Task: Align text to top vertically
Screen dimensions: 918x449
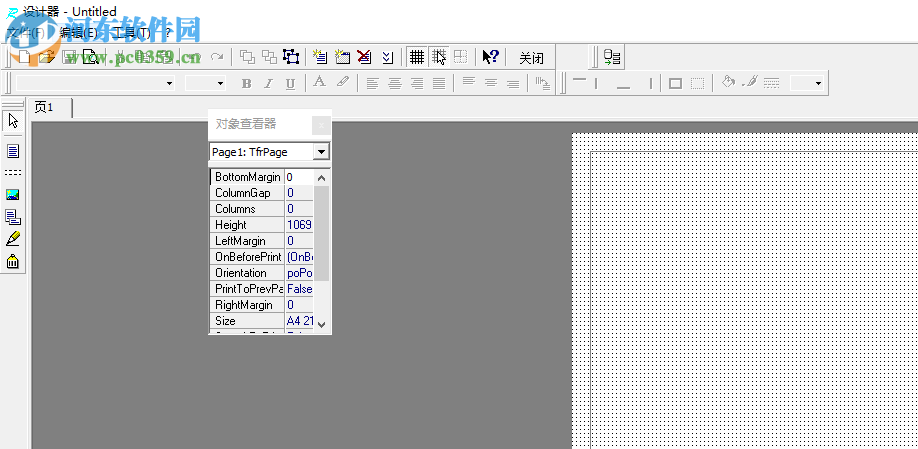Action: point(468,83)
